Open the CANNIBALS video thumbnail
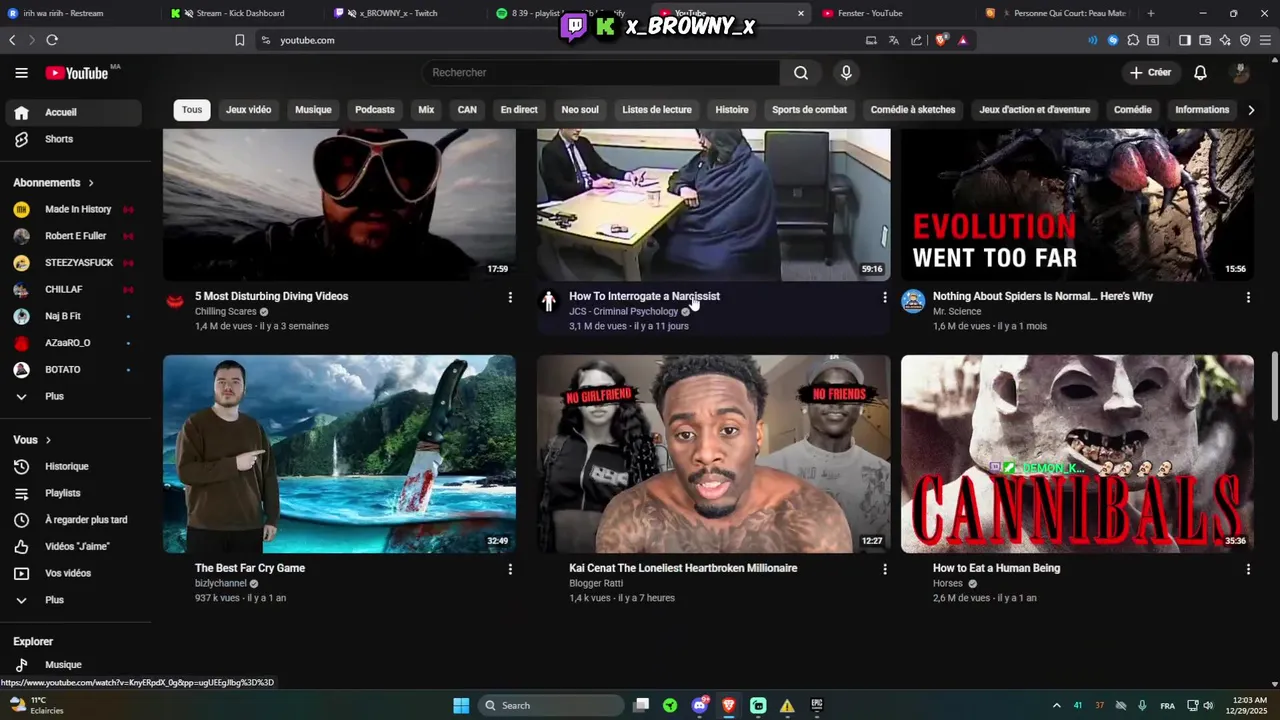 tap(1077, 454)
